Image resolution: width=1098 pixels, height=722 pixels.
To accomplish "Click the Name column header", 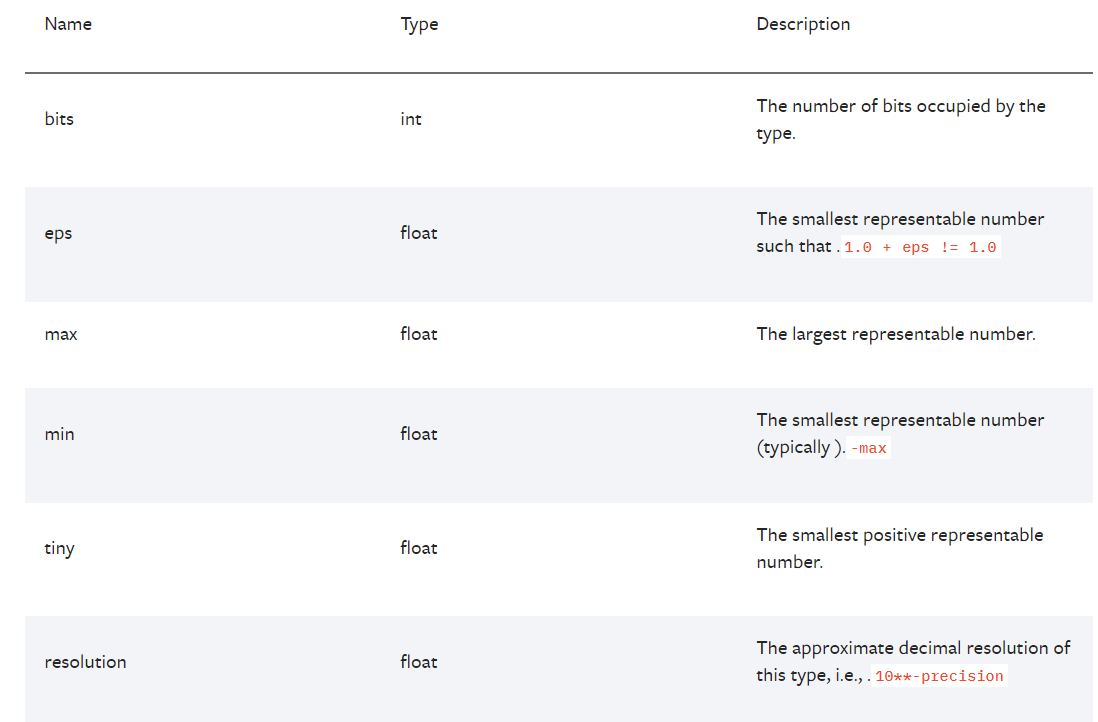I will 68,24.
